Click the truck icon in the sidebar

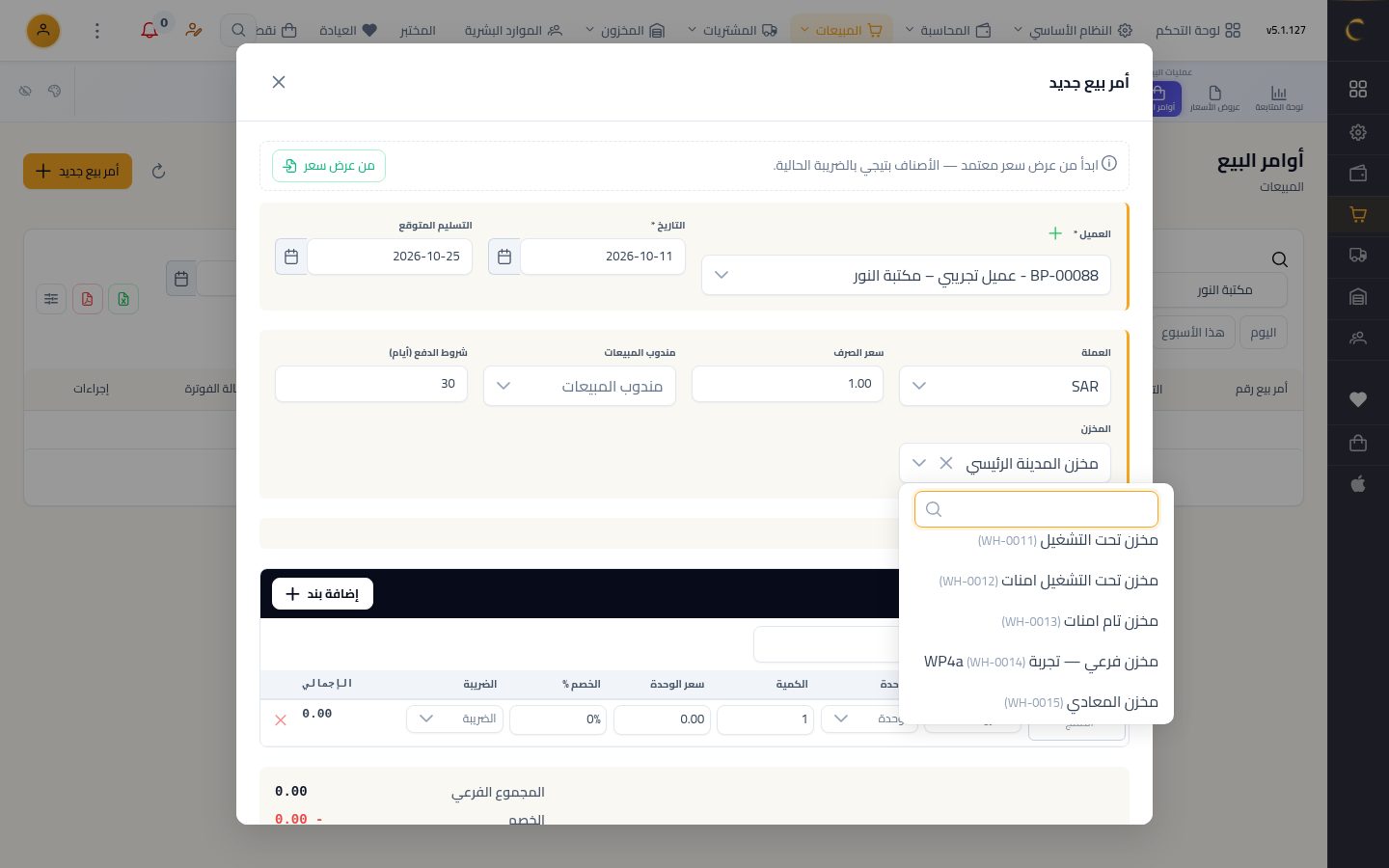tap(1358, 255)
